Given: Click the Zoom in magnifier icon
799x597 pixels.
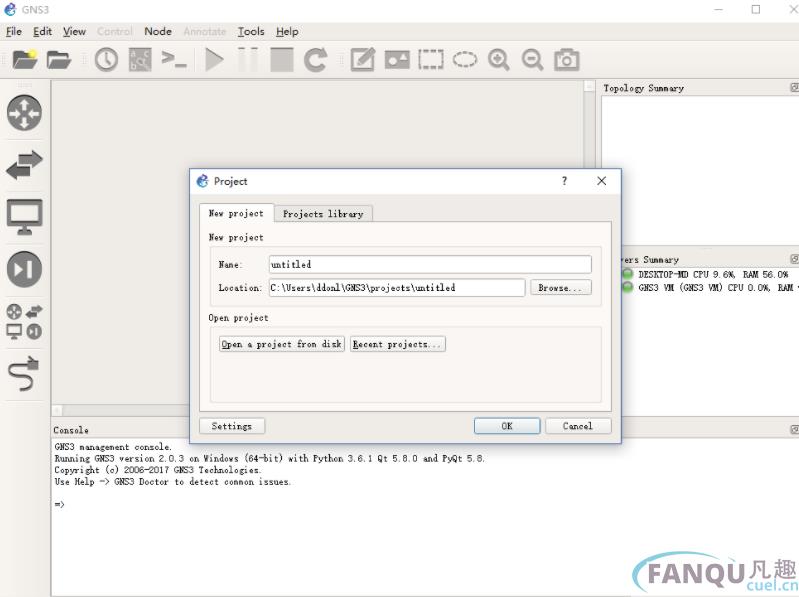Looking at the screenshot, I should (x=498, y=60).
